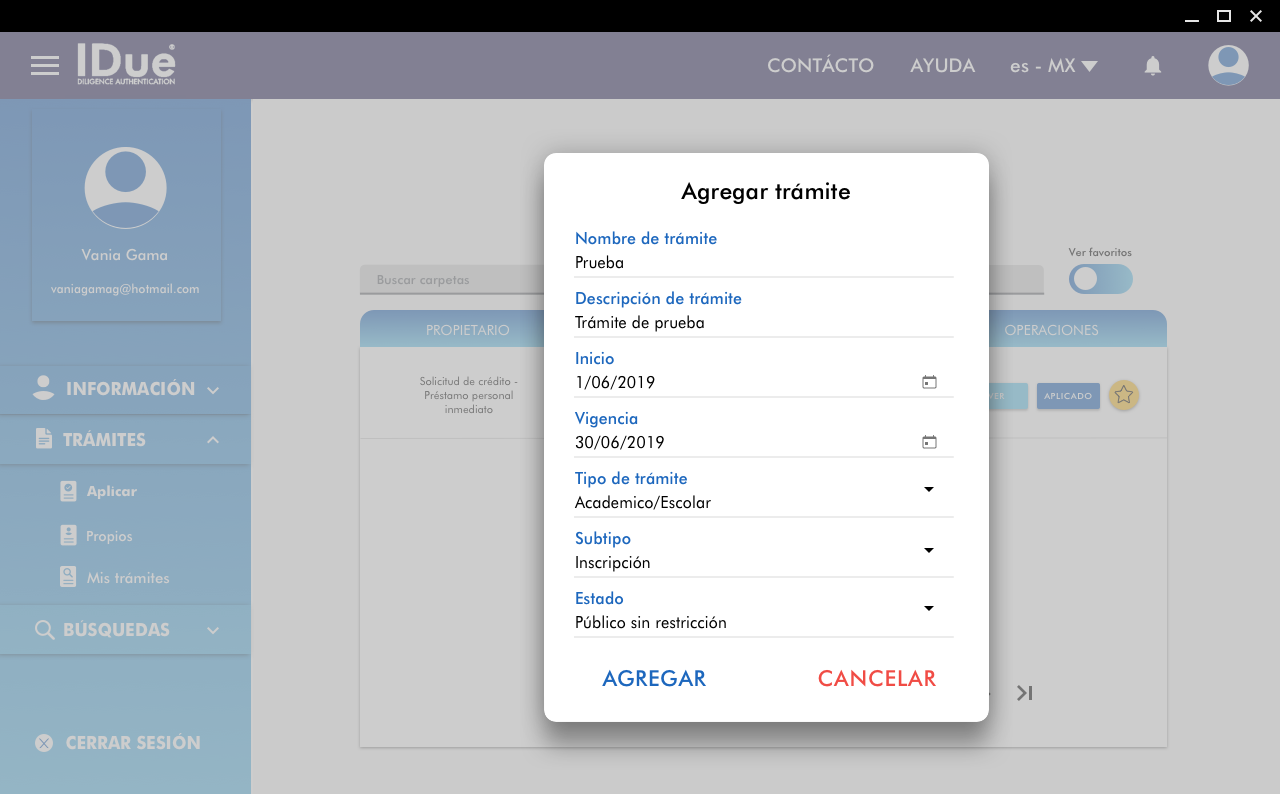The height and width of the screenshot is (794, 1280).
Task: Open the hamburger menu icon
Action: [45, 66]
